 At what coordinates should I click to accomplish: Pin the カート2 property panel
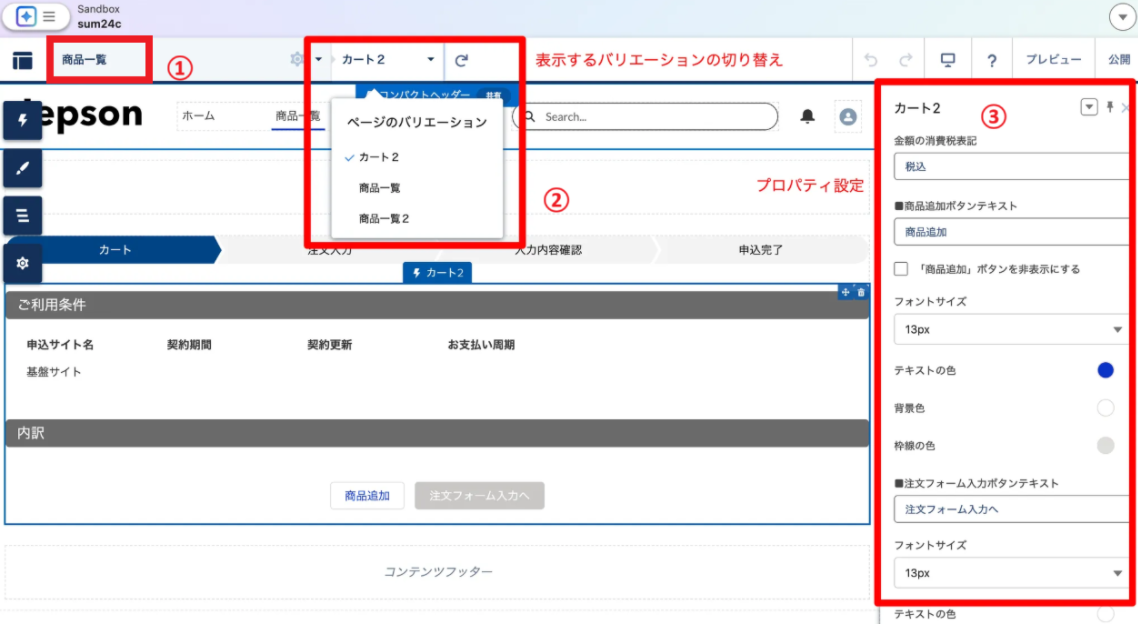point(1110,108)
